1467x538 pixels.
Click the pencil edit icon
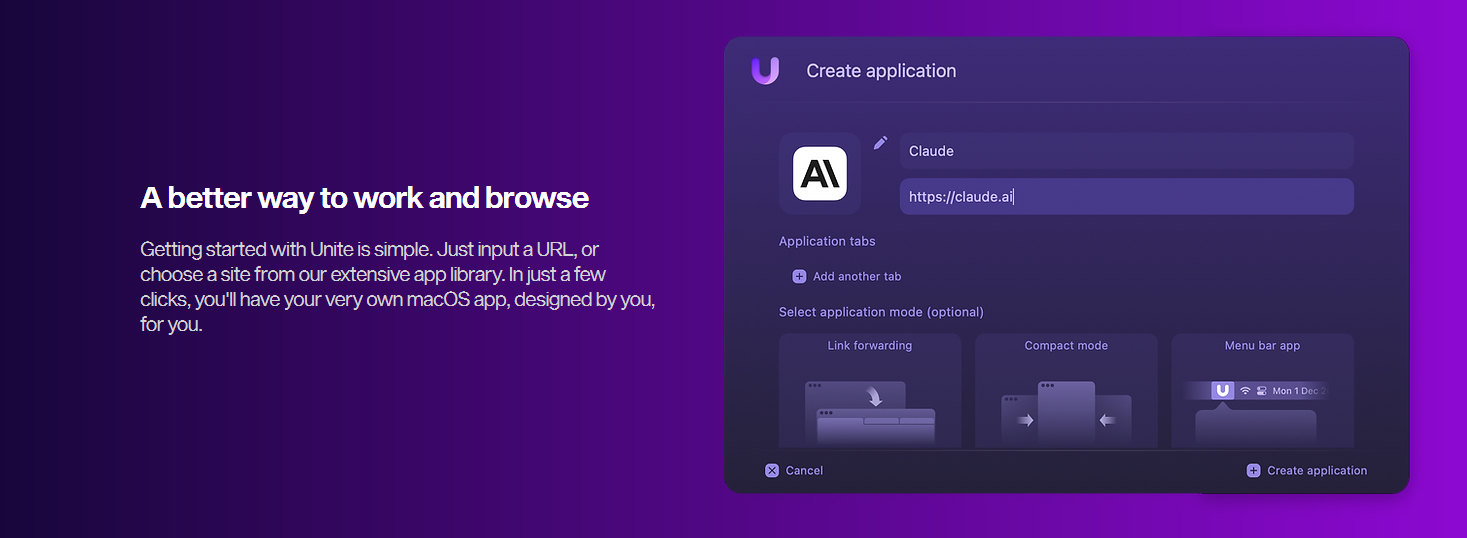880,143
